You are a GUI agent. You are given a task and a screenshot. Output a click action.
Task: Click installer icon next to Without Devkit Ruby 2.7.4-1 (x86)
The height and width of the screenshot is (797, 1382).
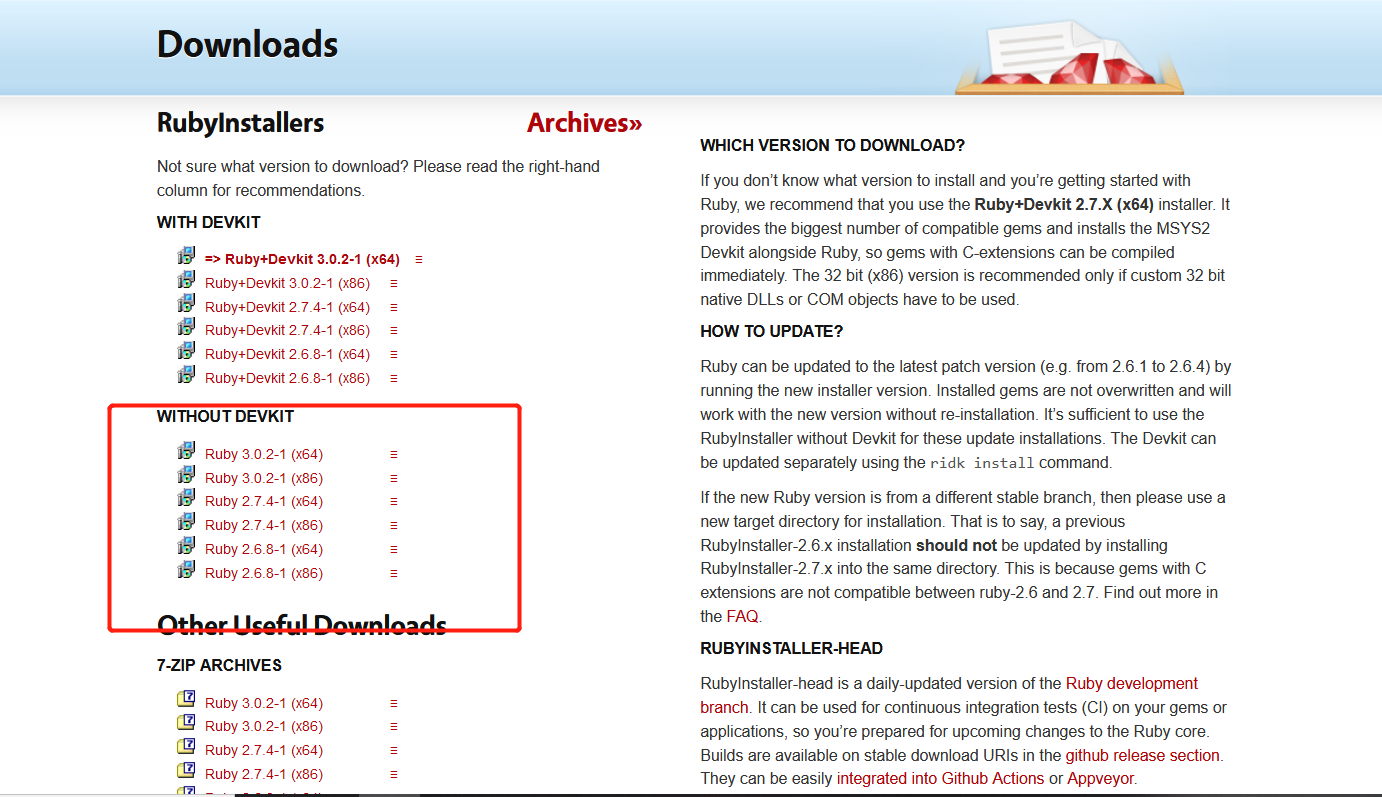186,522
